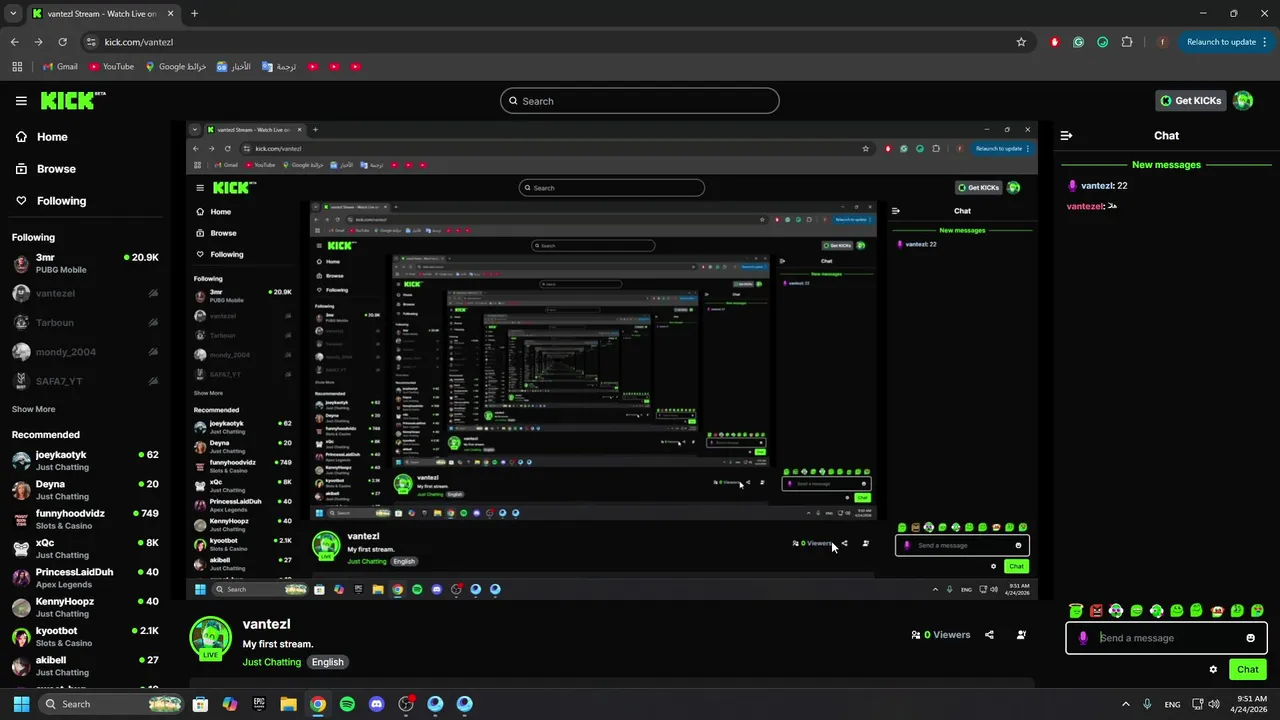Click vantezl streamer avatar with LIVE badge
This screenshot has height=720, width=1280.
coord(210,638)
